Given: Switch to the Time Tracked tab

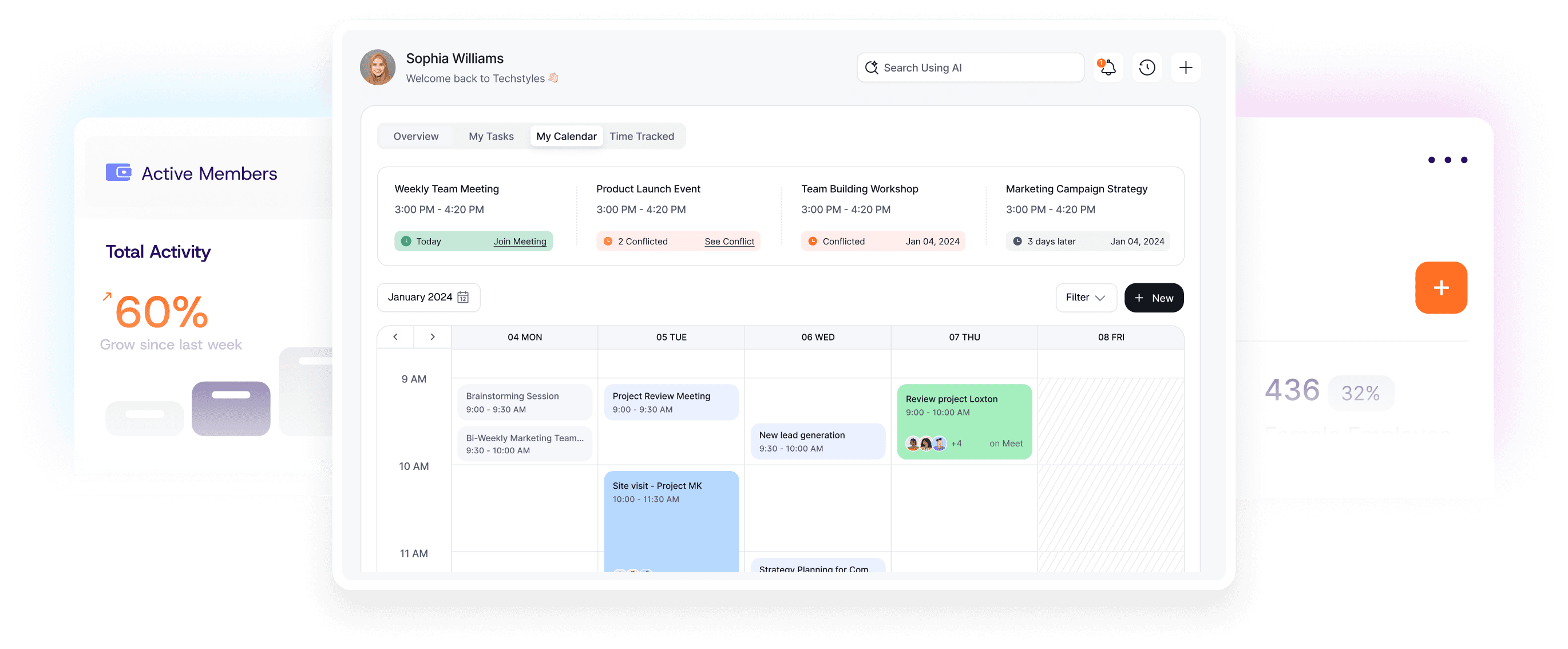Looking at the screenshot, I should pos(642,136).
